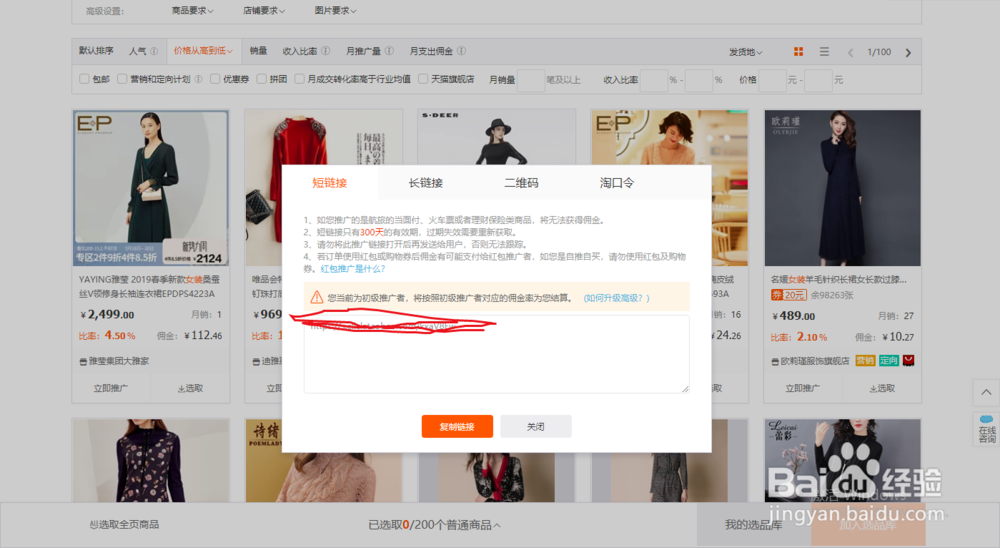Expand the 店铺要求 dropdown
Image resolution: width=1000 pixels, height=548 pixels.
tap(264, 11)
